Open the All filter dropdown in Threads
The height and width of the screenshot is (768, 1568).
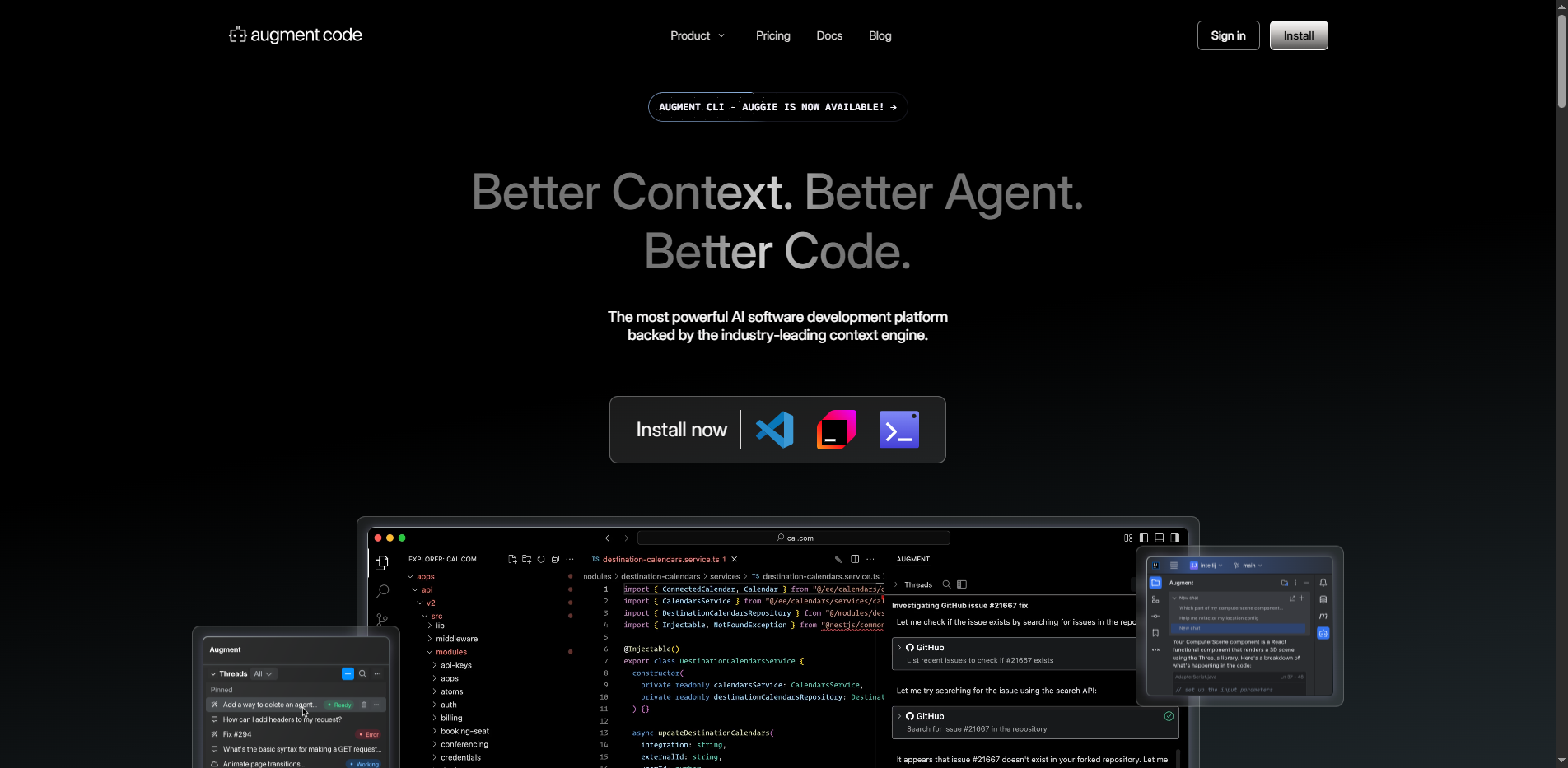tap(264, 673)
